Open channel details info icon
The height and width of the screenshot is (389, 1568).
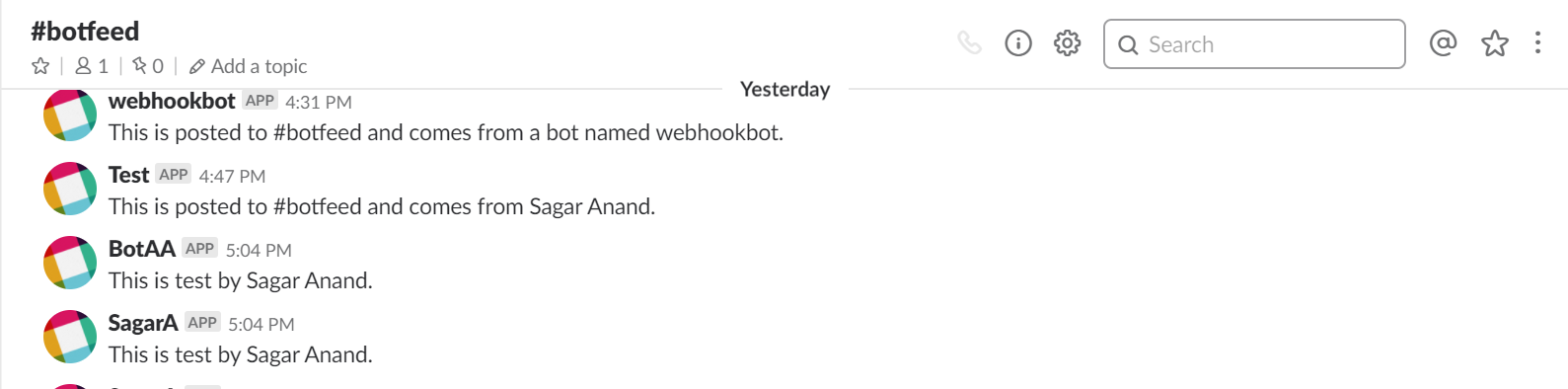coord(1018,43)
